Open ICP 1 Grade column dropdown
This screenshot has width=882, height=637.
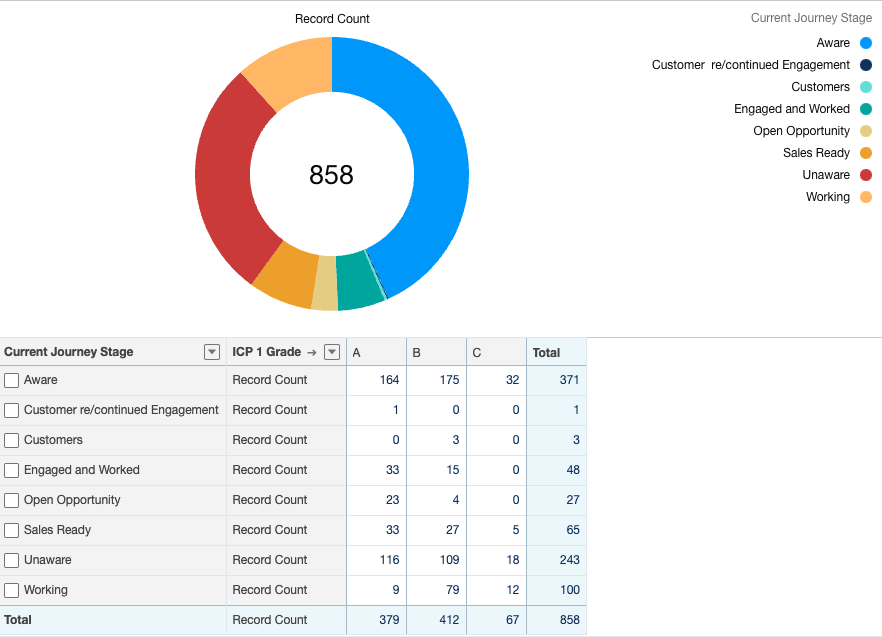click(332, 352)
